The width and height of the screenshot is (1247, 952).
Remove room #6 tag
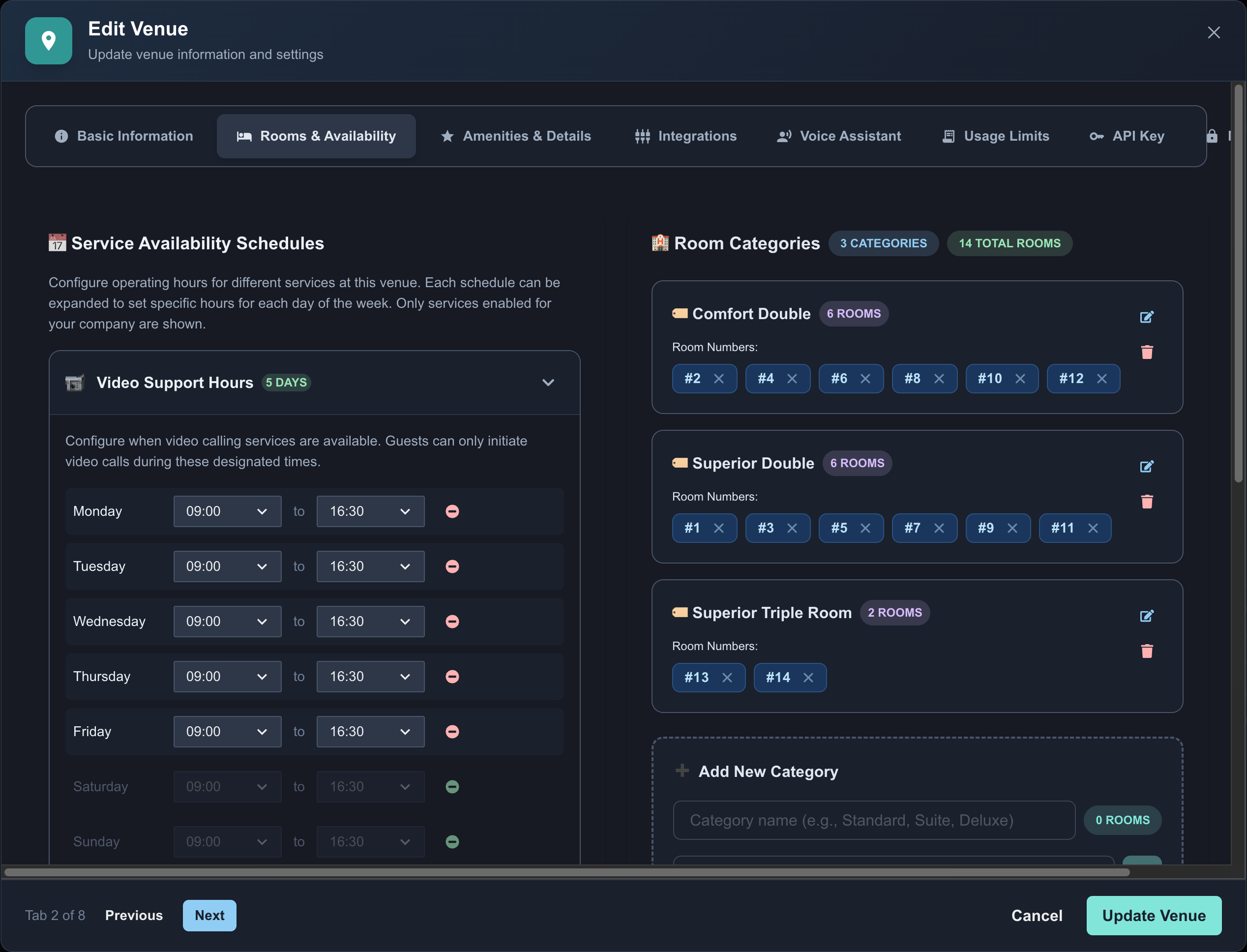coord(865,379)
